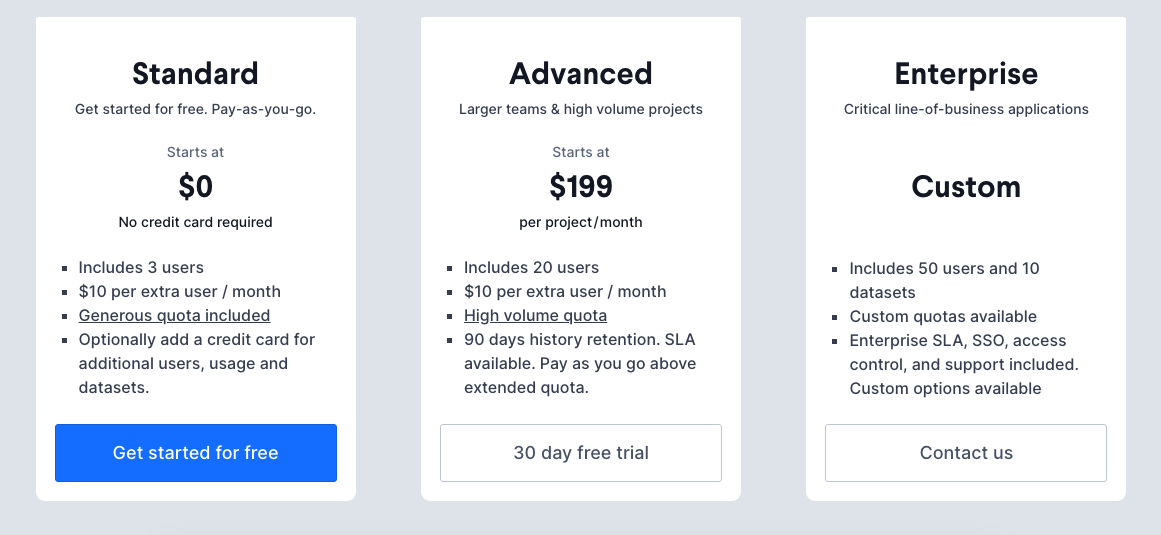Viewport: 1161px width, 535px height.
Task: Click the Custom pricing label
Action: tap(966, 187)
